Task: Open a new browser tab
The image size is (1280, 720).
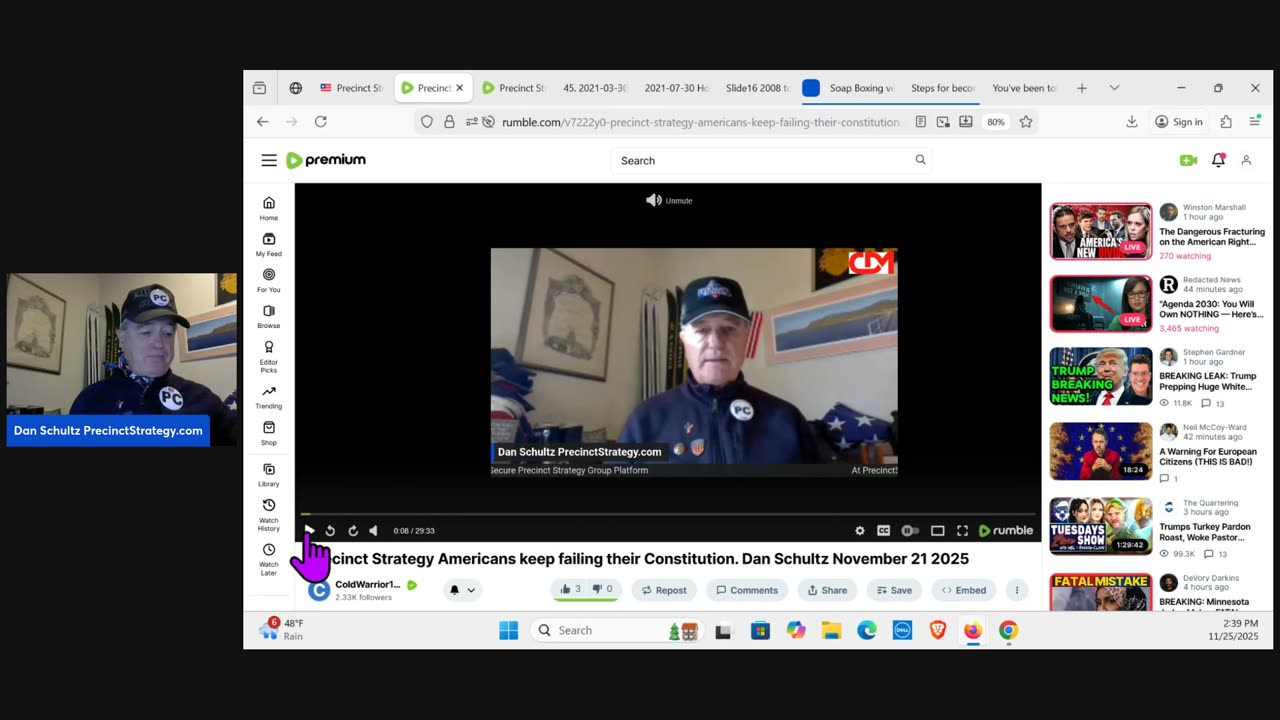Action: click(1081, 88)
